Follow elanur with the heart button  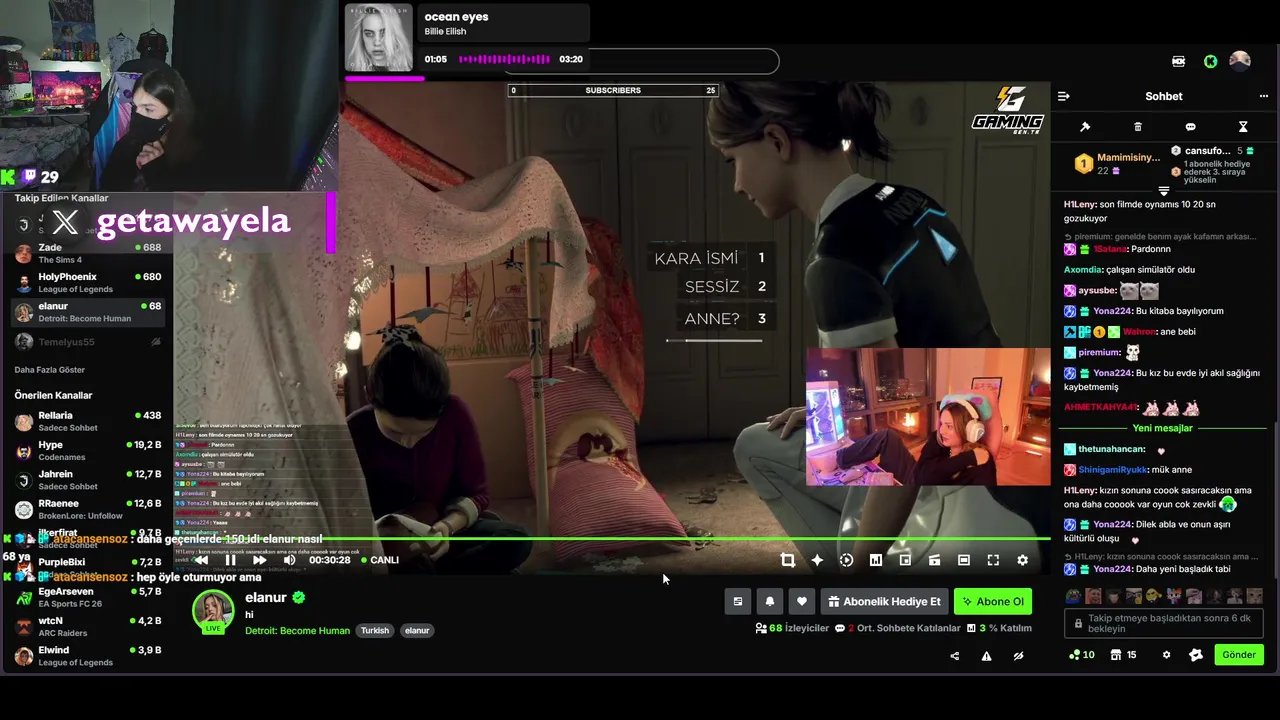pos(801,601)
